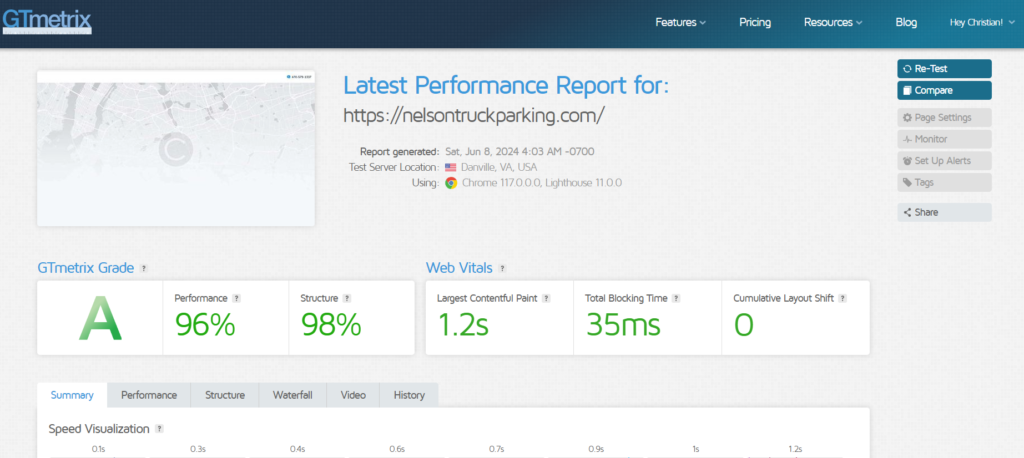Click the Monitor button
The width and height of the screenshot is (1024, 458).
pyautogui.click(x=944, y=139)
